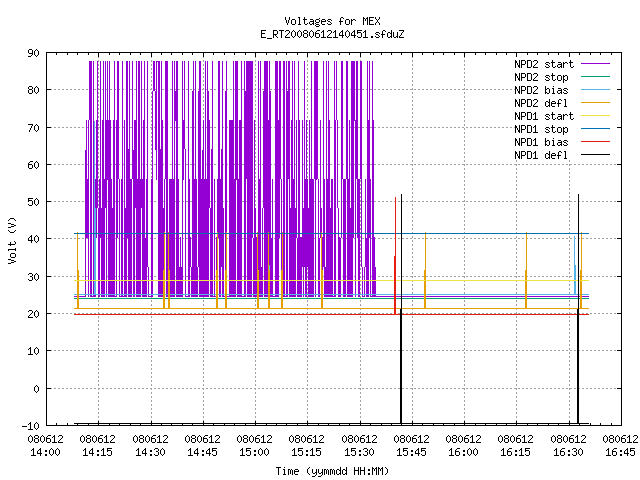Click the y-axis value 20
The height and width of the screenshot is (480, 640).
click(33, 314)
